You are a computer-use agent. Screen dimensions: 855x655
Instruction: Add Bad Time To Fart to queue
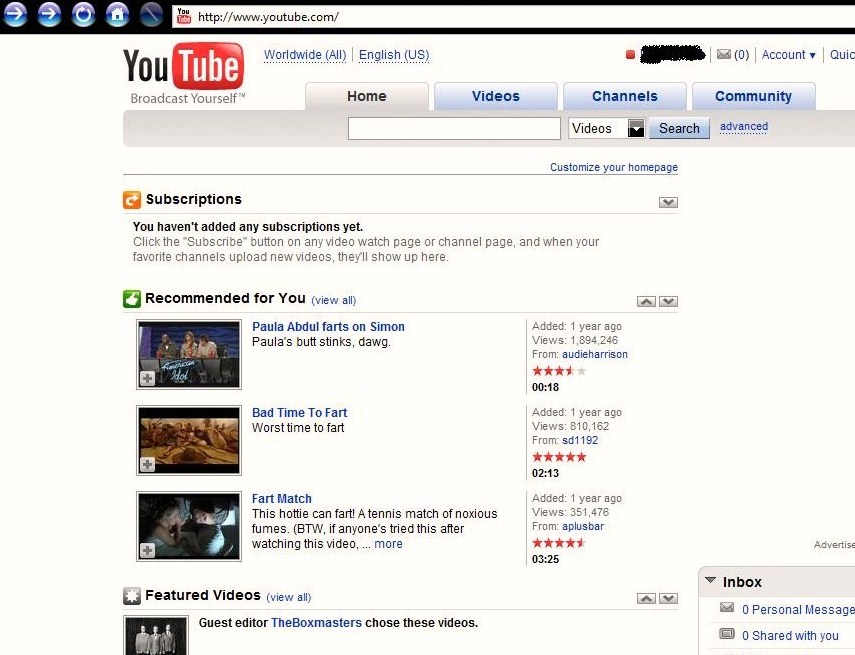tap(147, 464)
